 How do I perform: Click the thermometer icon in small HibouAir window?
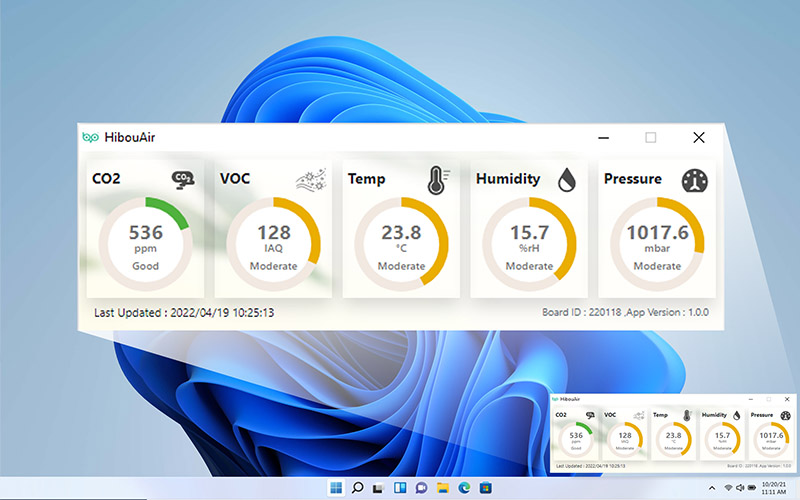coord(687,415)
